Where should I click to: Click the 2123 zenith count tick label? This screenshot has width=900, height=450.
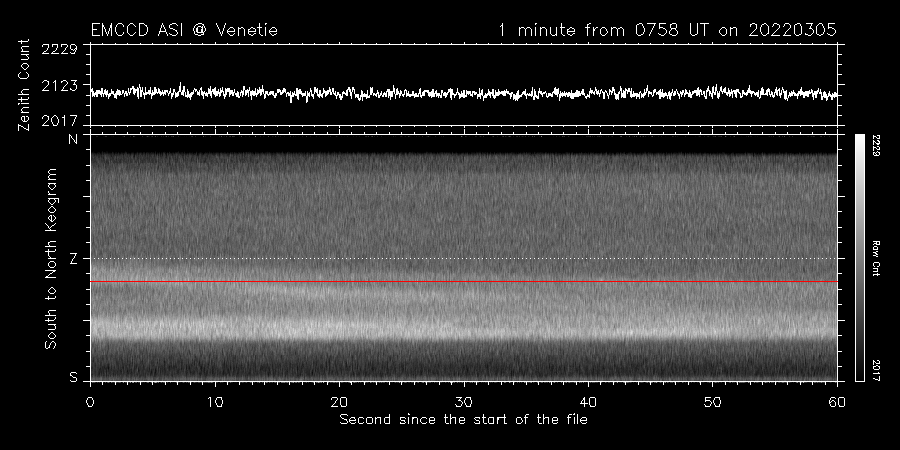point(60,86)
